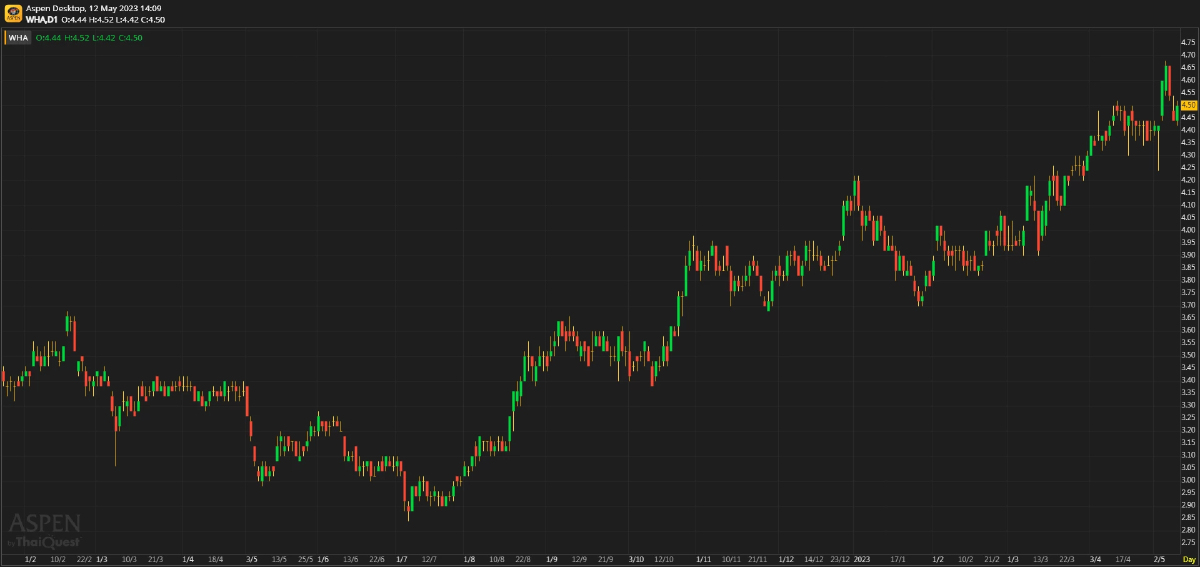Image resolution: width=1200 pixels, height=567 pixels.
Task: Click the 2/5 date axis marker
Action: point(1159,558)
